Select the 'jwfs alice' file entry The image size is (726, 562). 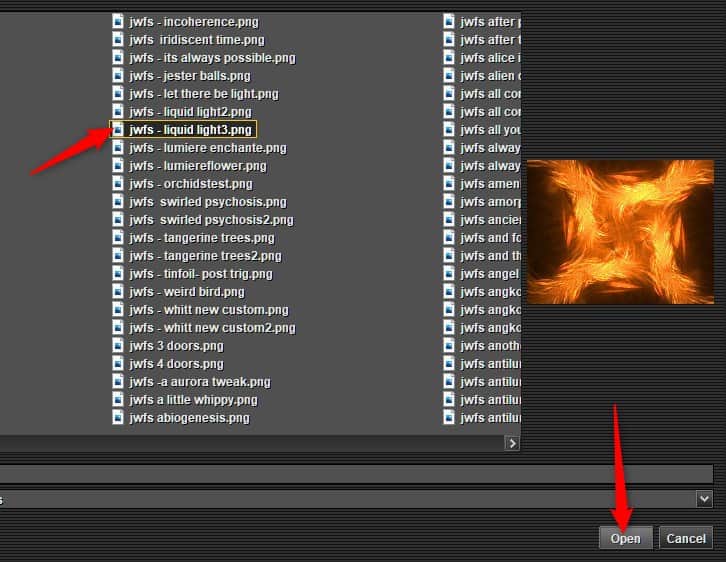pyautogui.click(x=490, y=58)
